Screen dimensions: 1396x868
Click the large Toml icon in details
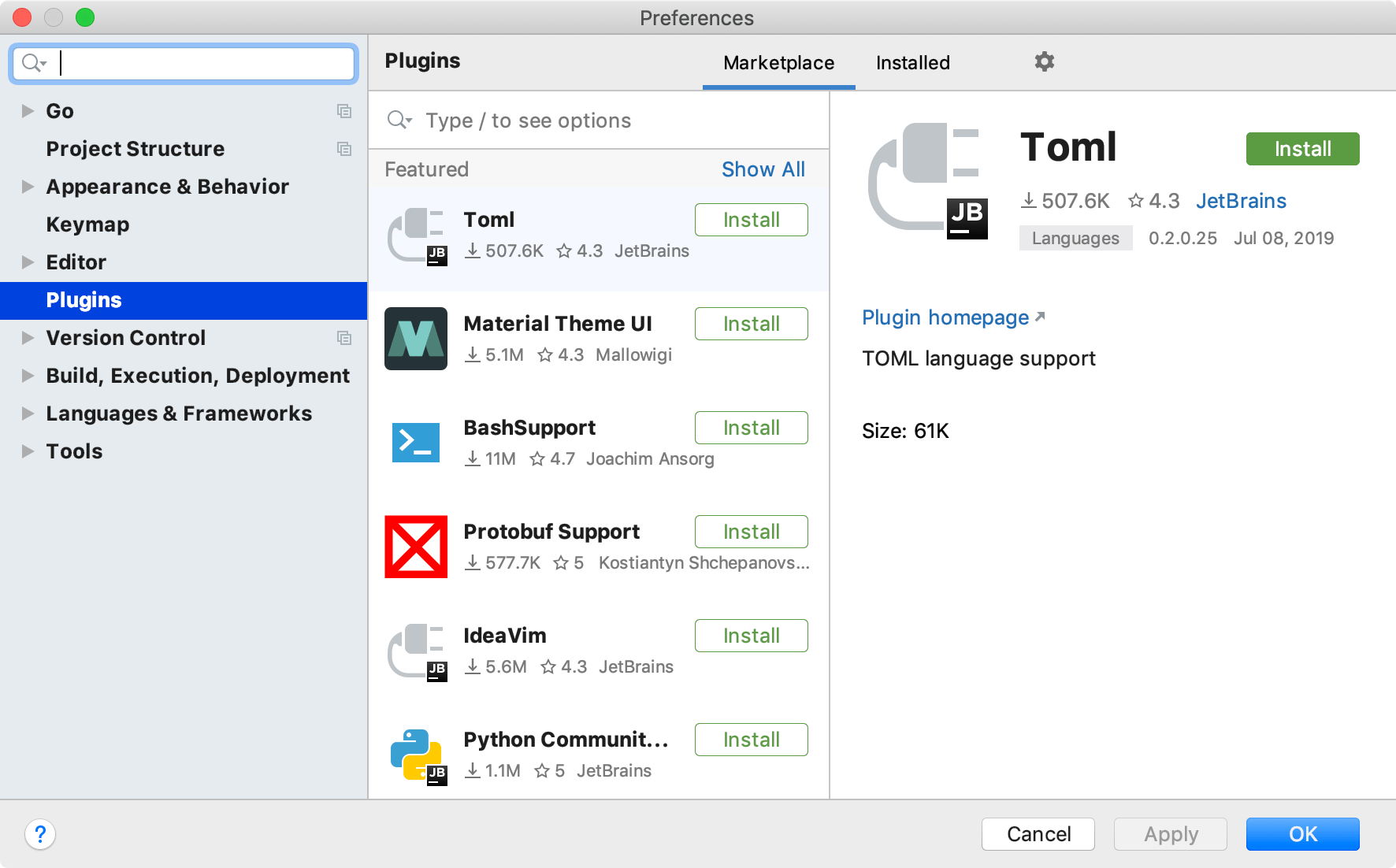(x=927, y=180)
